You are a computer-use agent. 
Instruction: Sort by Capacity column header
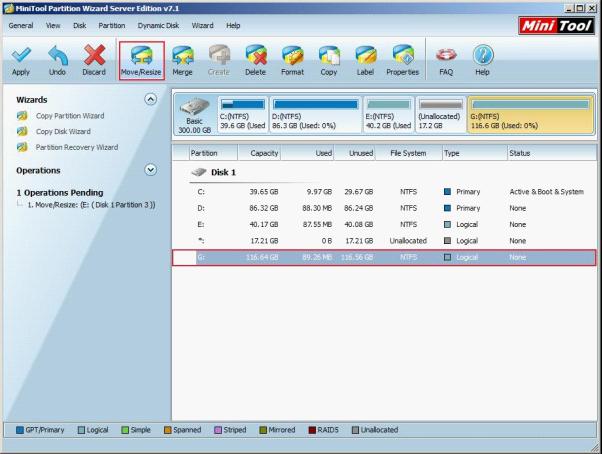(x=260, y=153)
